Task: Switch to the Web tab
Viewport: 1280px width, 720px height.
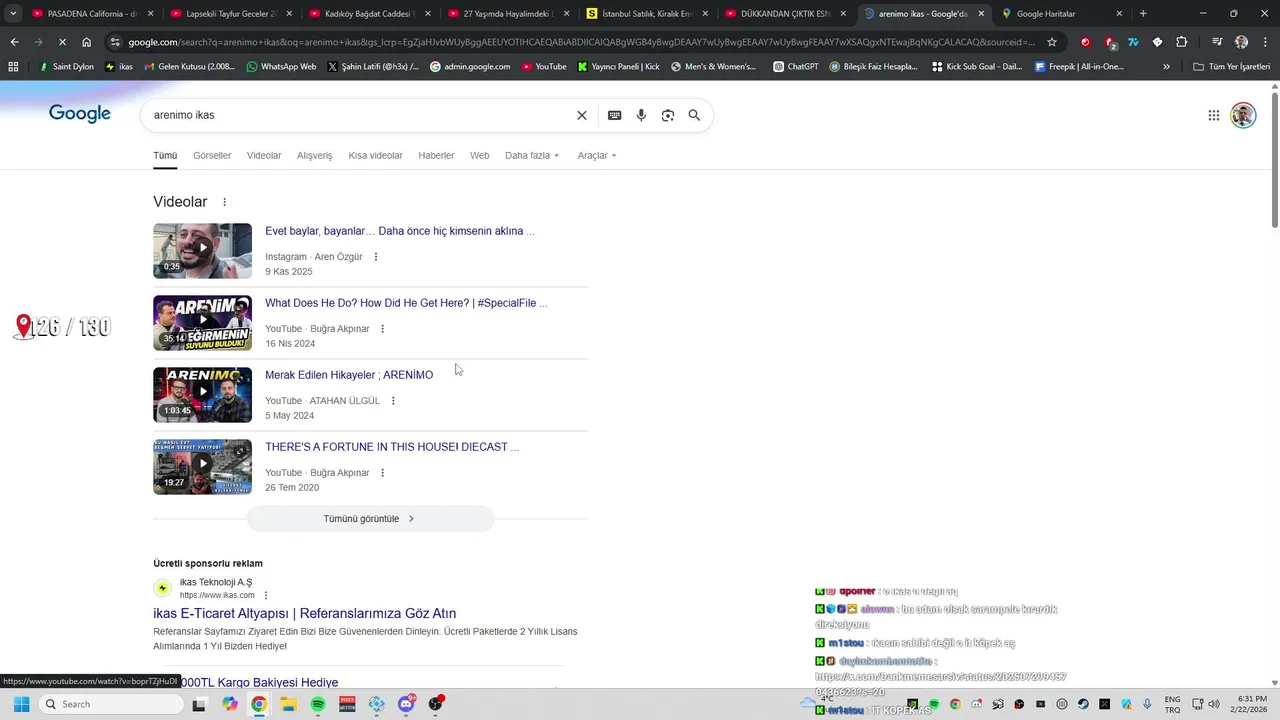Action: pos(480,155)
